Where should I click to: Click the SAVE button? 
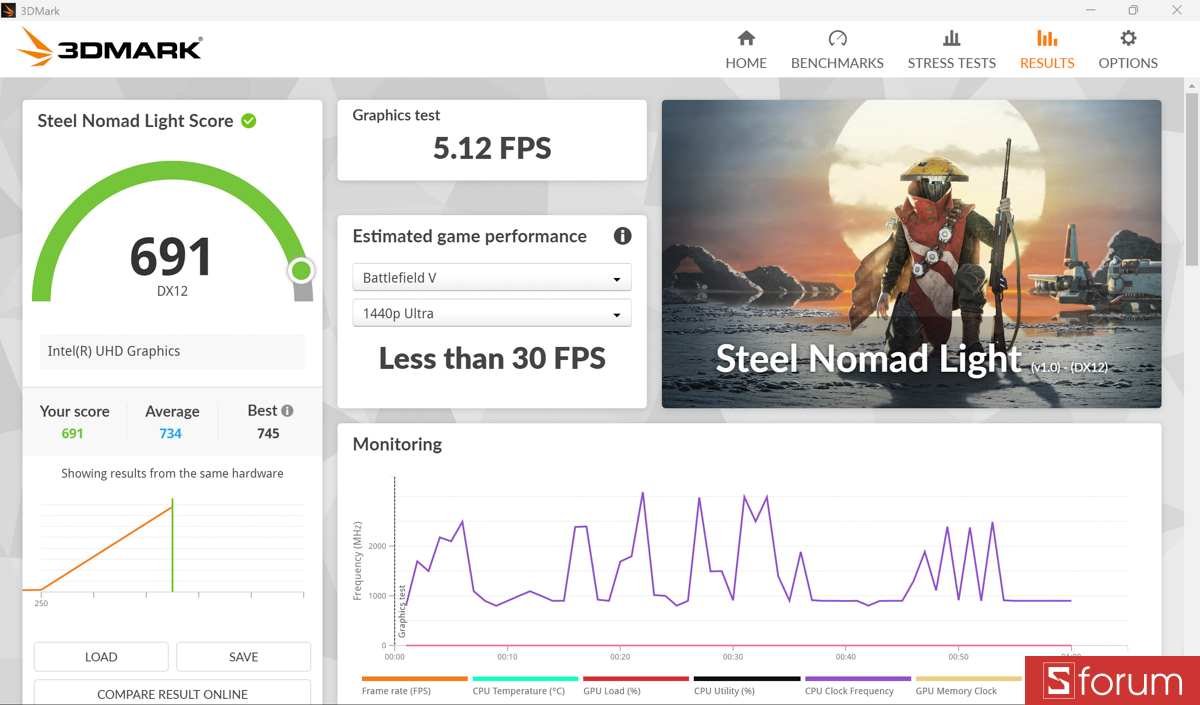(x=243, y=656)
